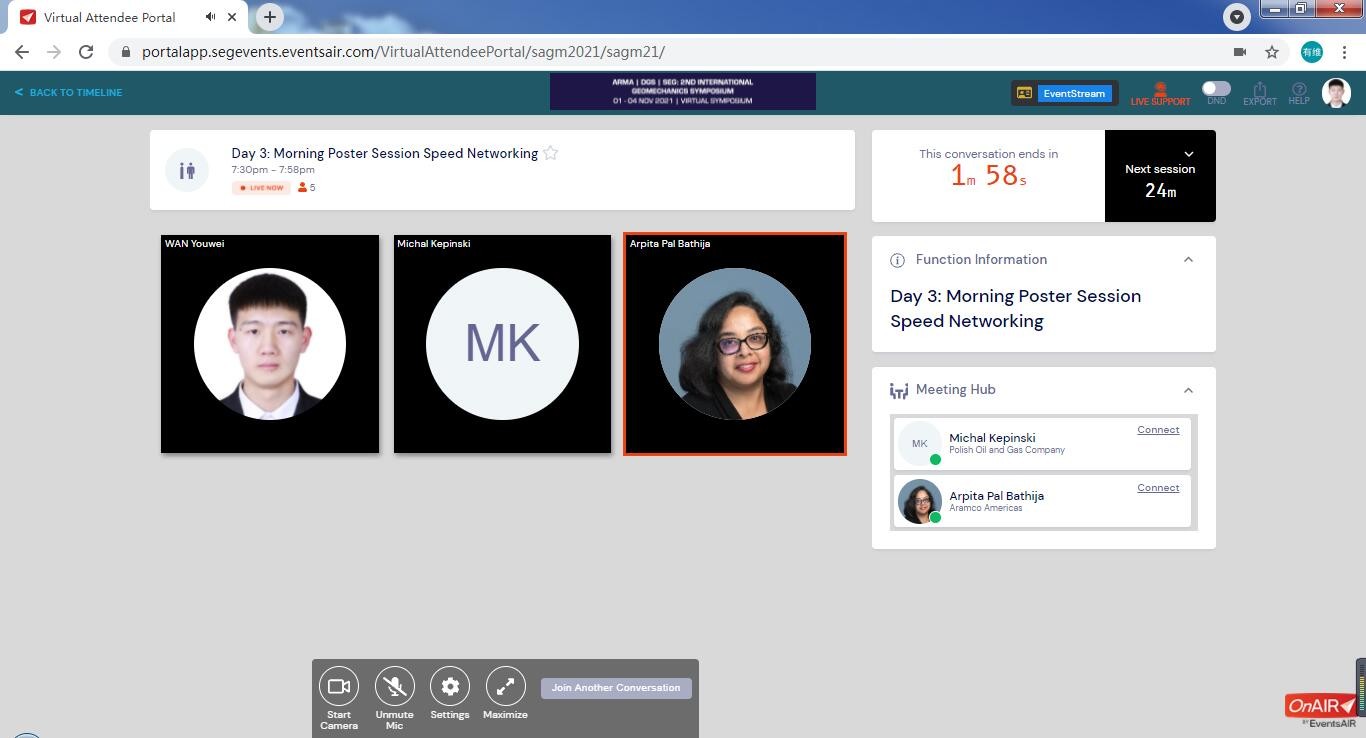The width and height of the screenshot is (1366, 738).
Task: Connect with Arpita Pal Bathija
Action: (1157, 488)
